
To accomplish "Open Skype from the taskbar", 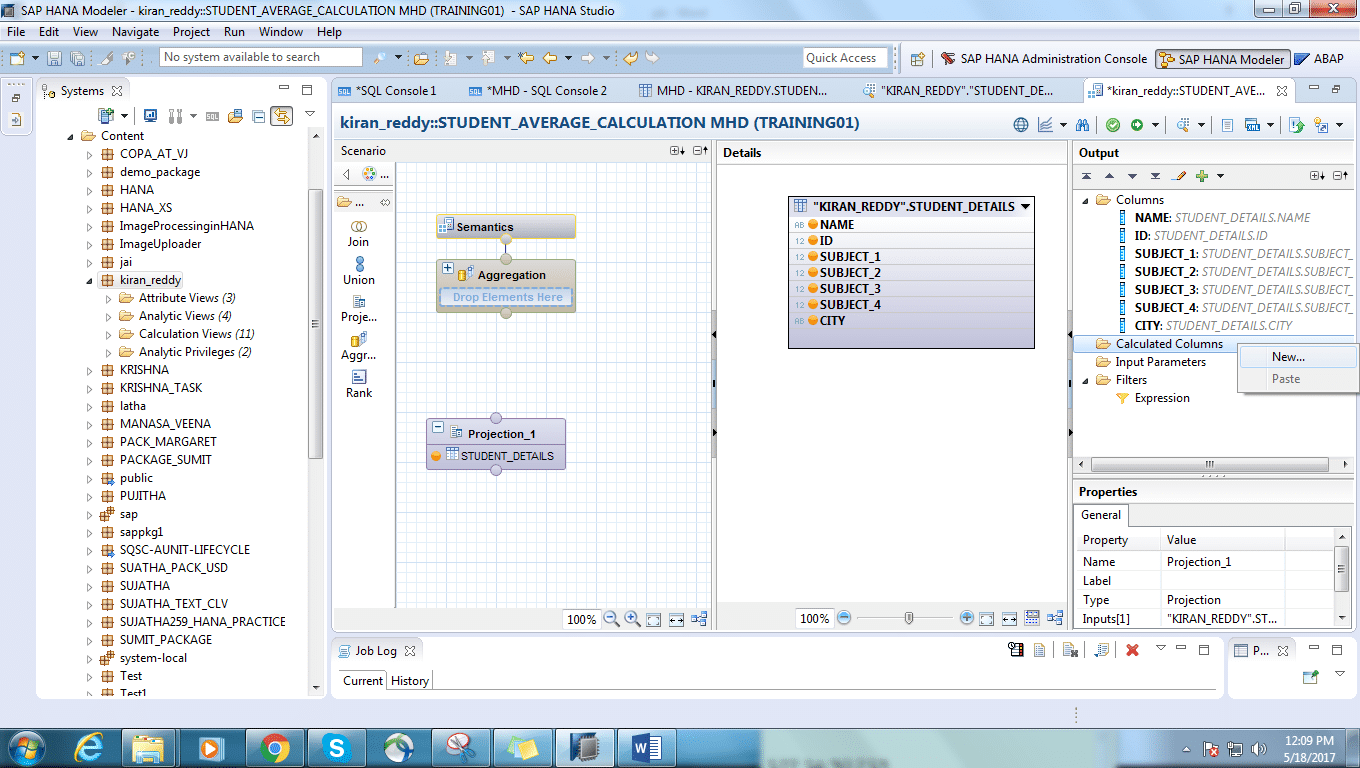I will (x=336, y=747).
